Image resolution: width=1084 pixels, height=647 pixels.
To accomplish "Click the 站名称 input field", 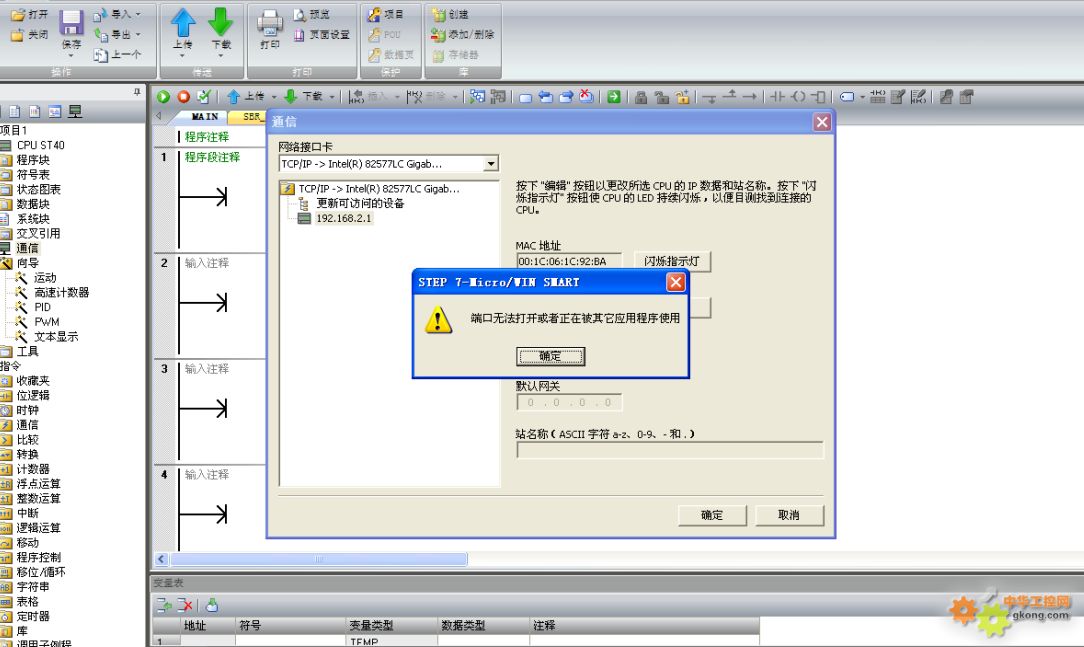I will coord(670,451).
